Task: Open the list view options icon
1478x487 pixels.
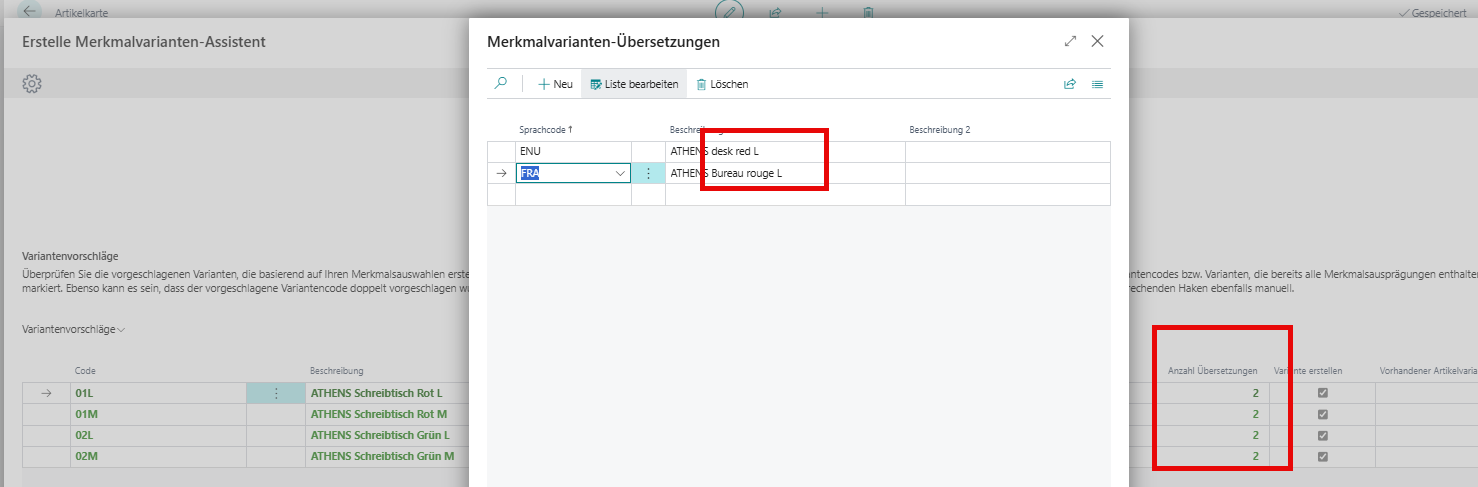Action: 1097,84
